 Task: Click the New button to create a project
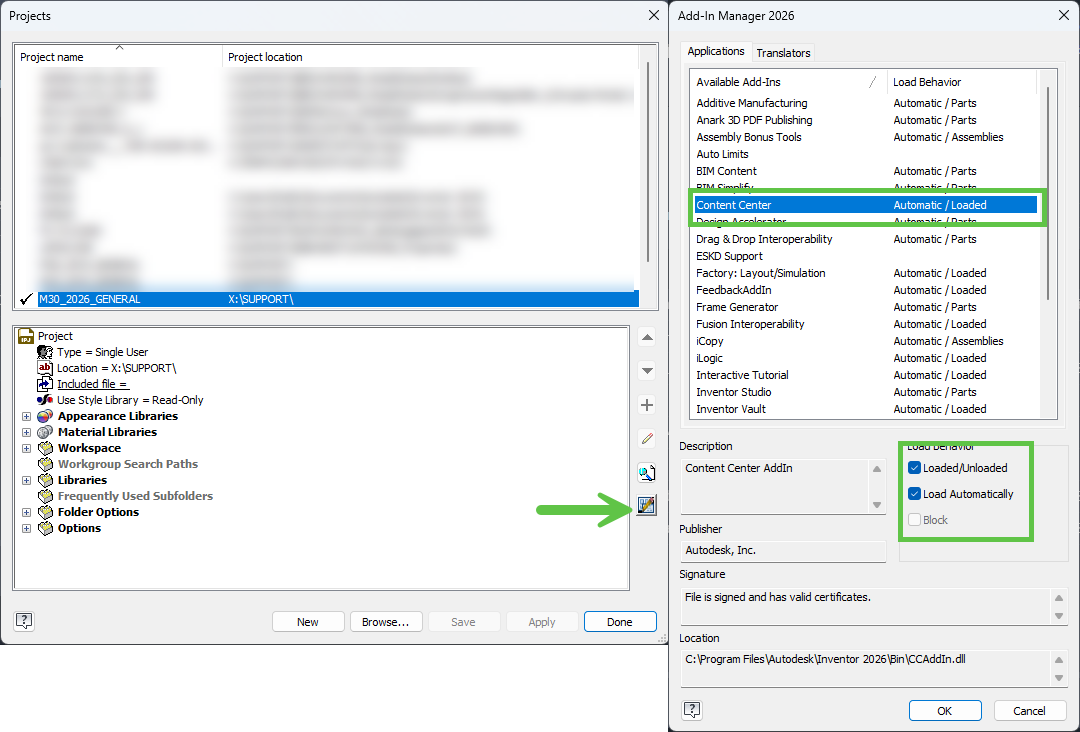308,621
